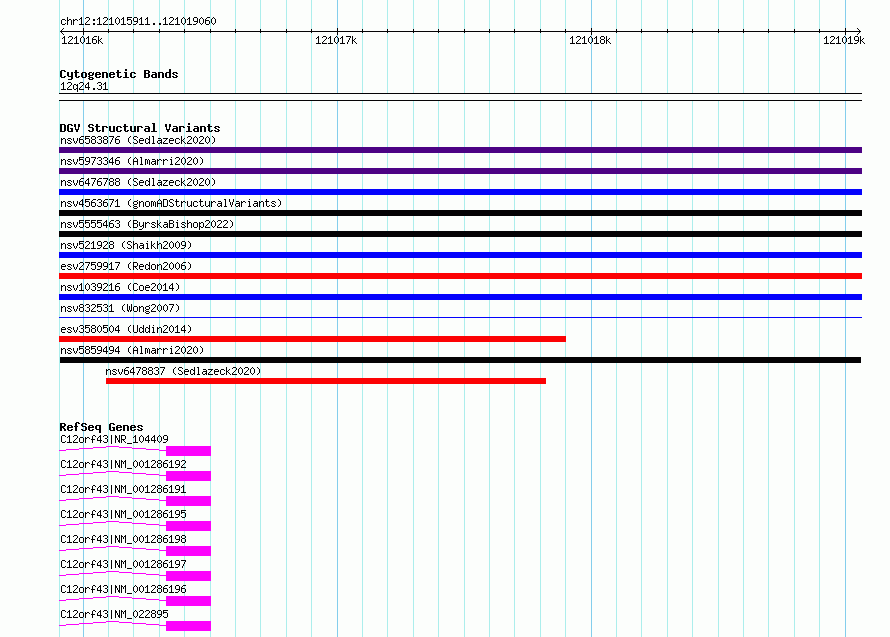This screenshot has height=637, width=890.
Task: Click the magenta exon block of NM_001286195
Action: 188,526
